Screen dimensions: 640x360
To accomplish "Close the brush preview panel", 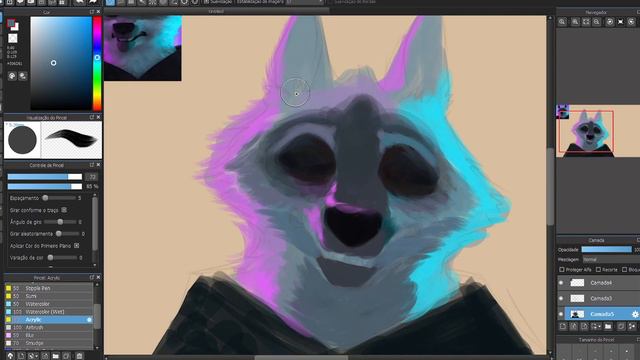I will tap(98, 117).
